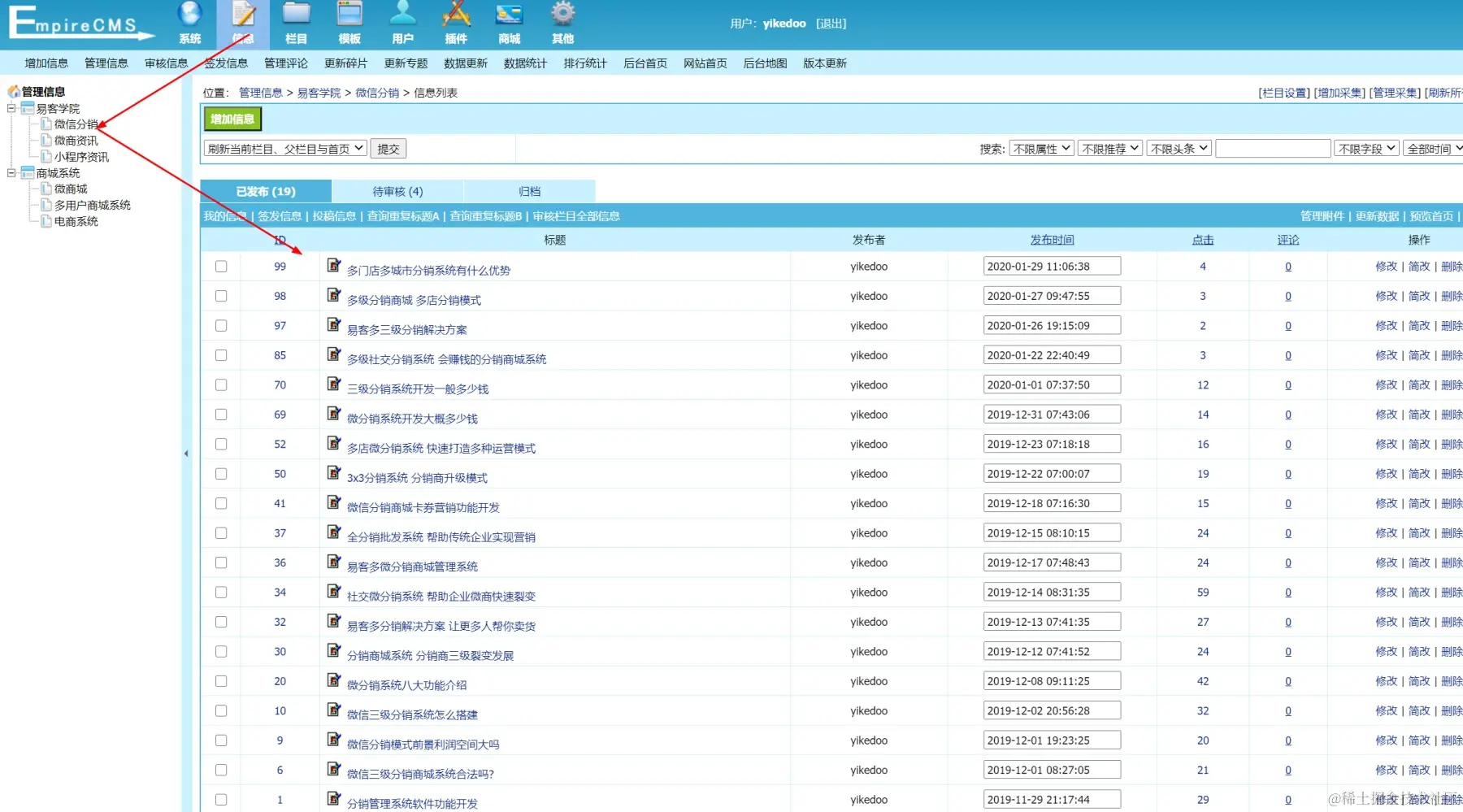Collapse the left sidebar with arrow handle

[186, 454]
